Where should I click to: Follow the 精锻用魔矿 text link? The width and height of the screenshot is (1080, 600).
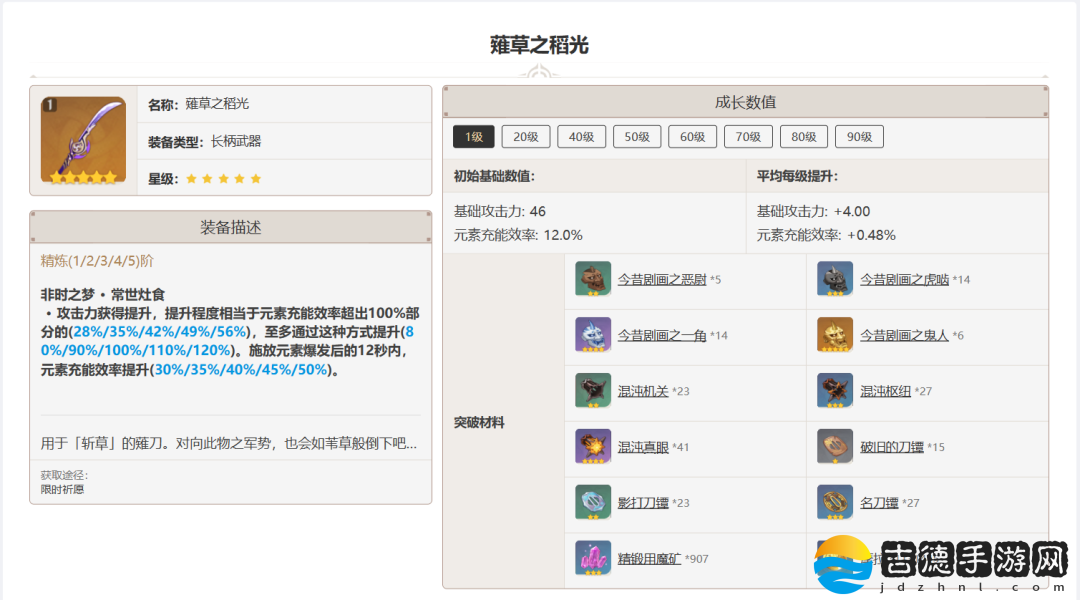pyautogui.click(x=649, y=559)
